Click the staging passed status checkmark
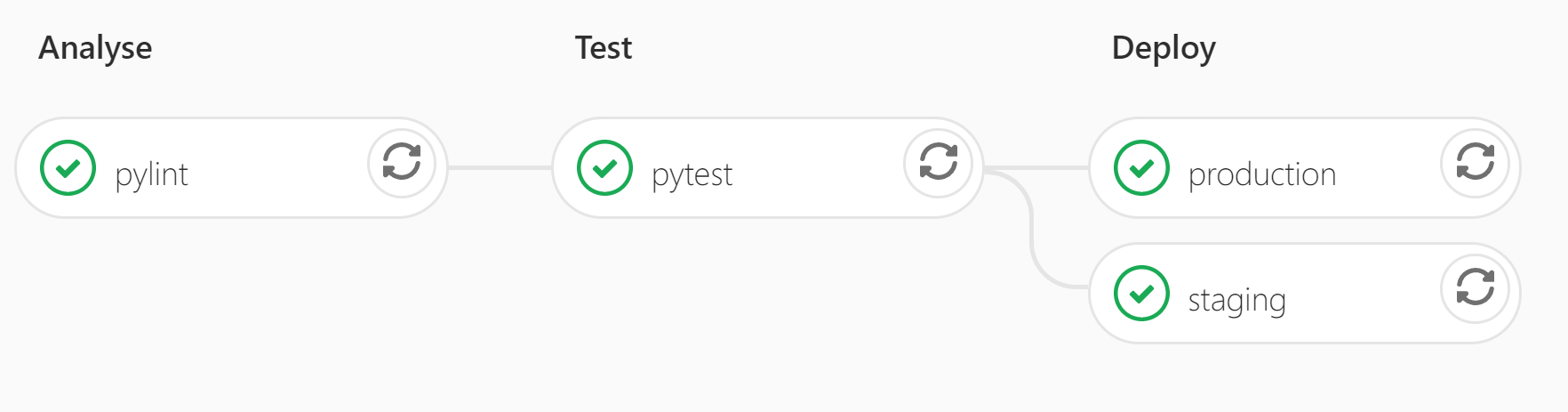Viewport: 1568px width, 412px height. (1141, 294)
